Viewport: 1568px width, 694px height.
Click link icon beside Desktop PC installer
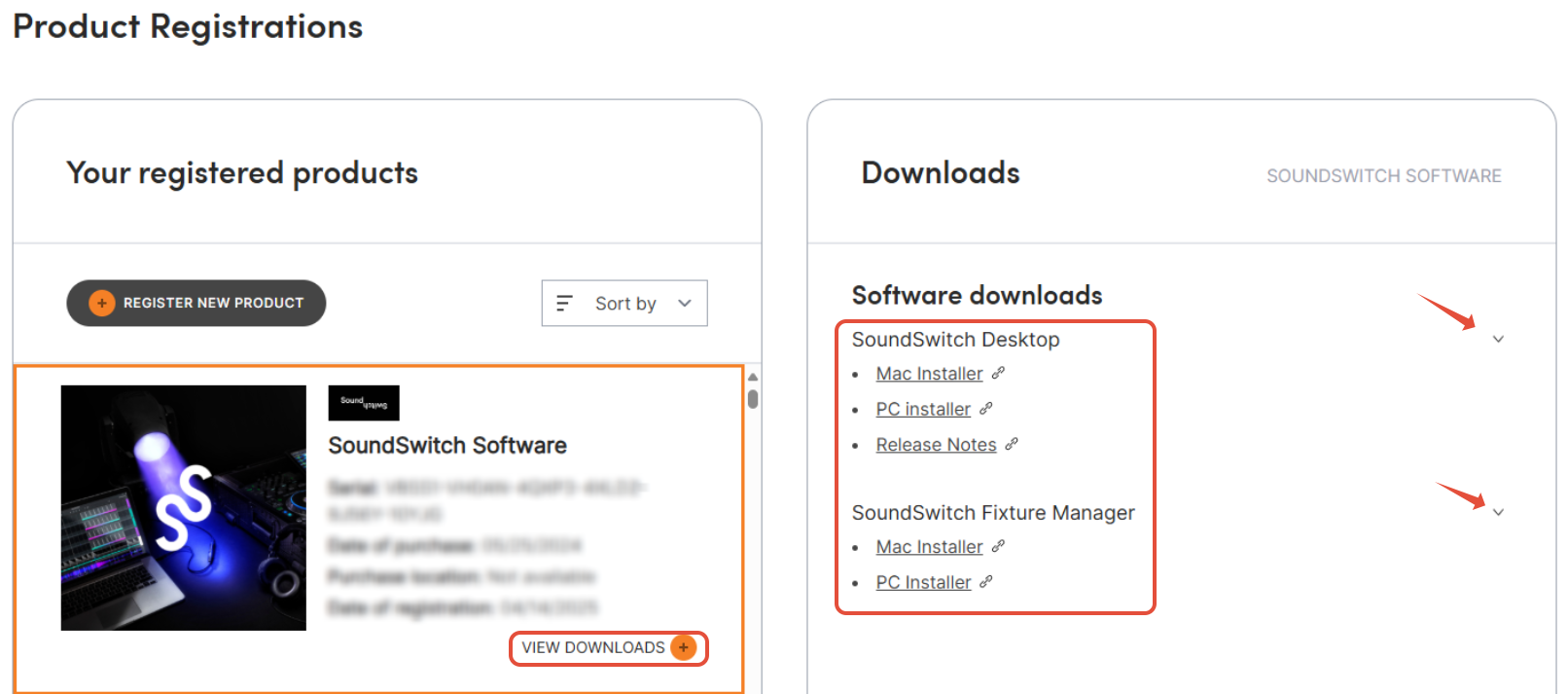tap(985, 409)
